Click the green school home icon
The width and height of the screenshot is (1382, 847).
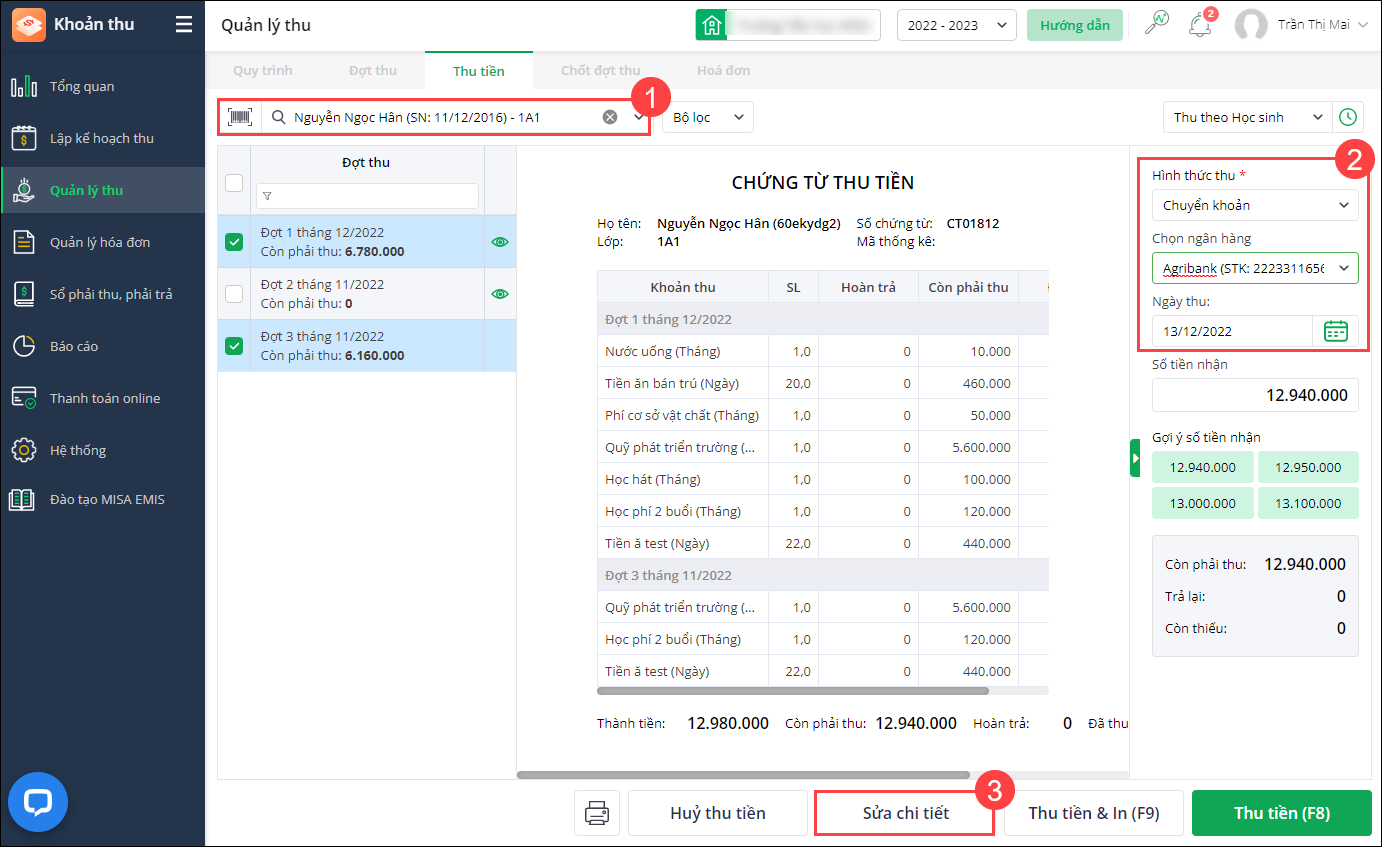pyautogui.click(x=710, y=25)
